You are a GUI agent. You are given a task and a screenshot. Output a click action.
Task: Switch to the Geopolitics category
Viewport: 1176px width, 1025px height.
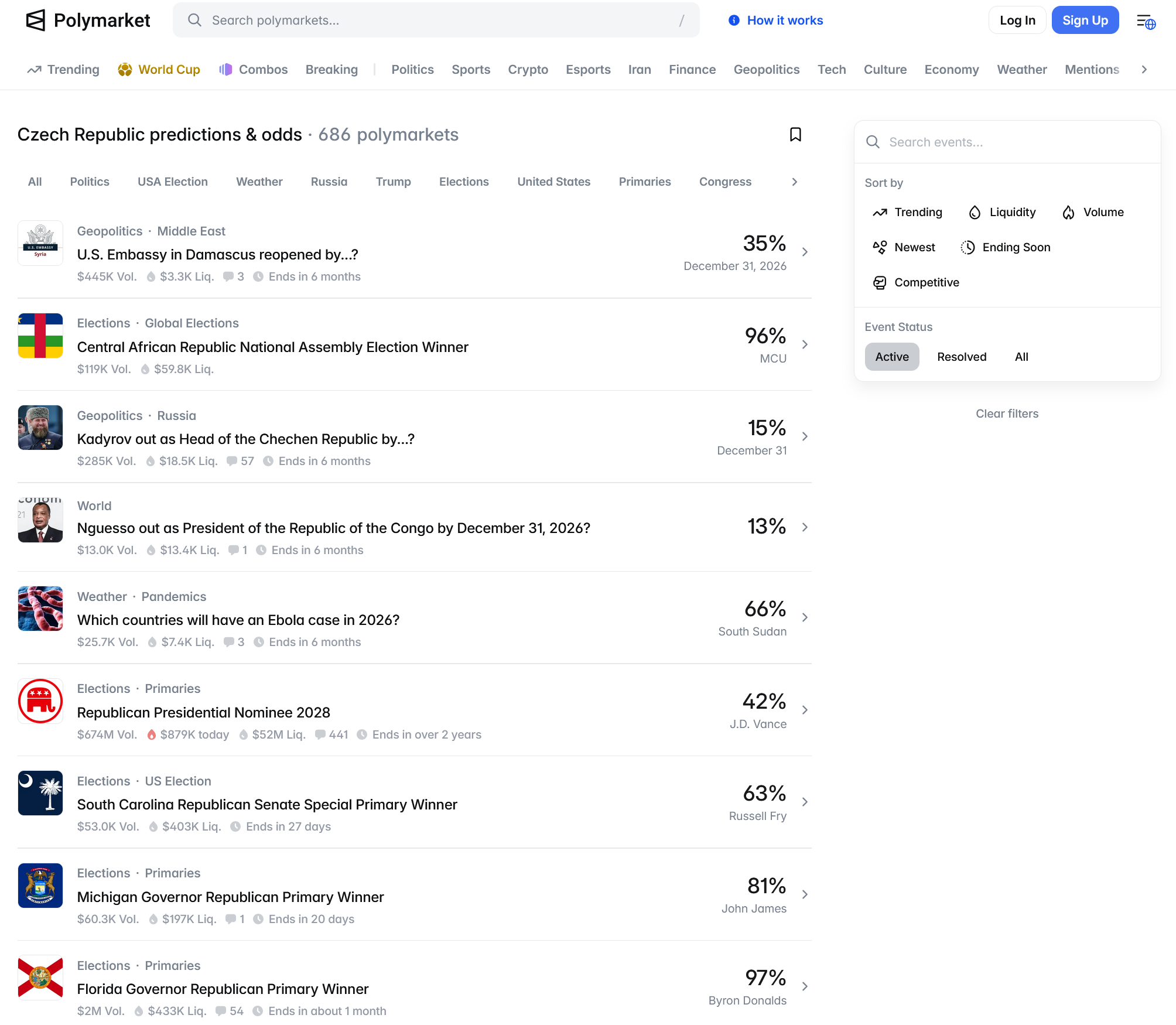point(767,70)
